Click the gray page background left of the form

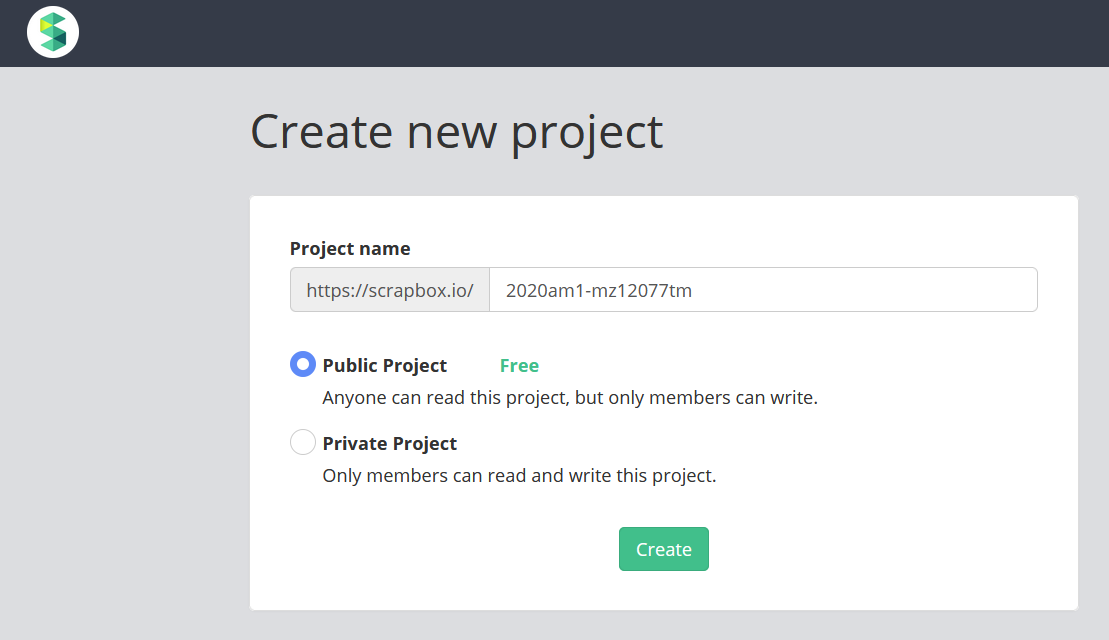point(120,400)
